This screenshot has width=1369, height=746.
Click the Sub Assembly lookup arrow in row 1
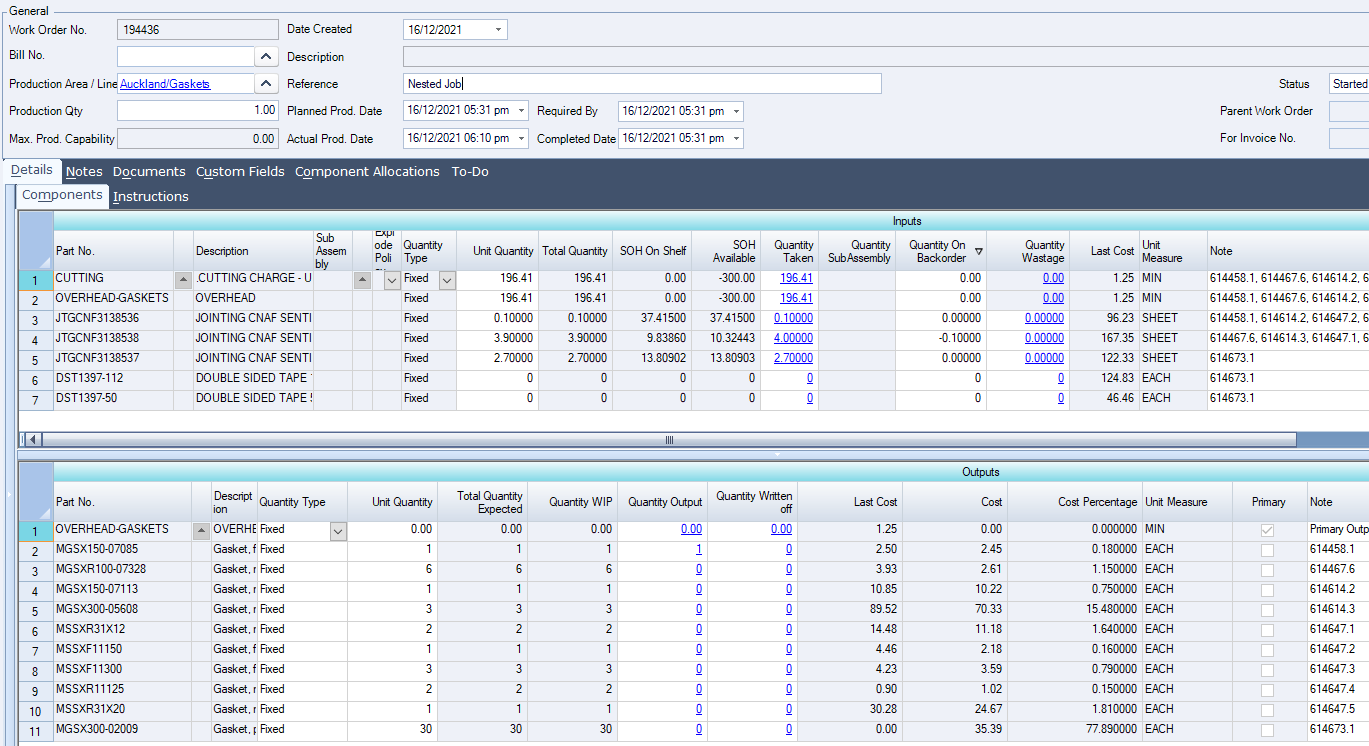[x=361, y=280]
